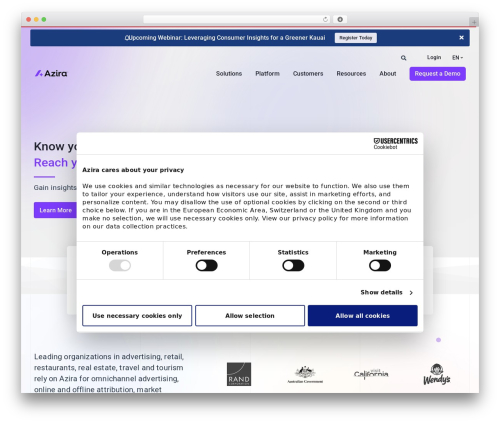Enable Preferences cookies toggle

coord(206,266)
